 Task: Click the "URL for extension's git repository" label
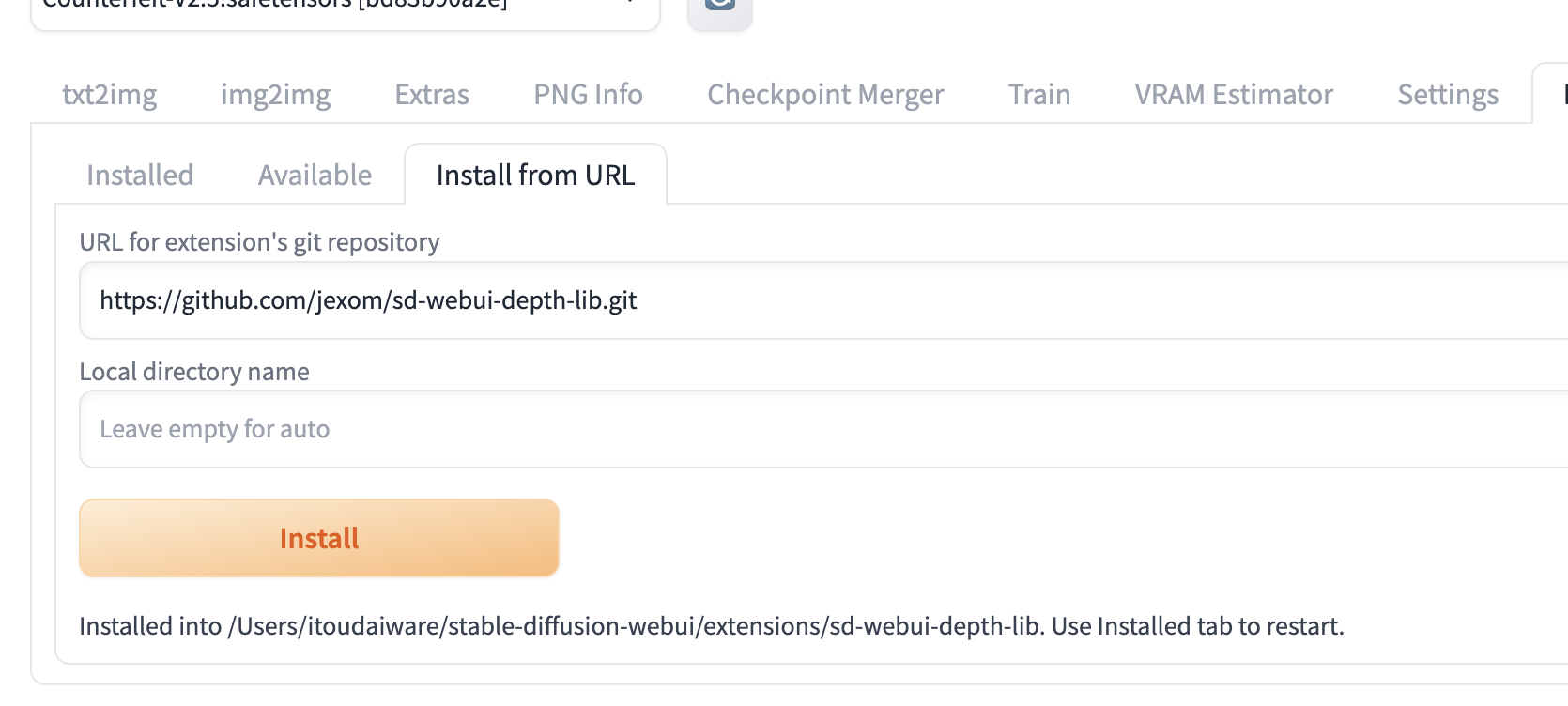259,242
